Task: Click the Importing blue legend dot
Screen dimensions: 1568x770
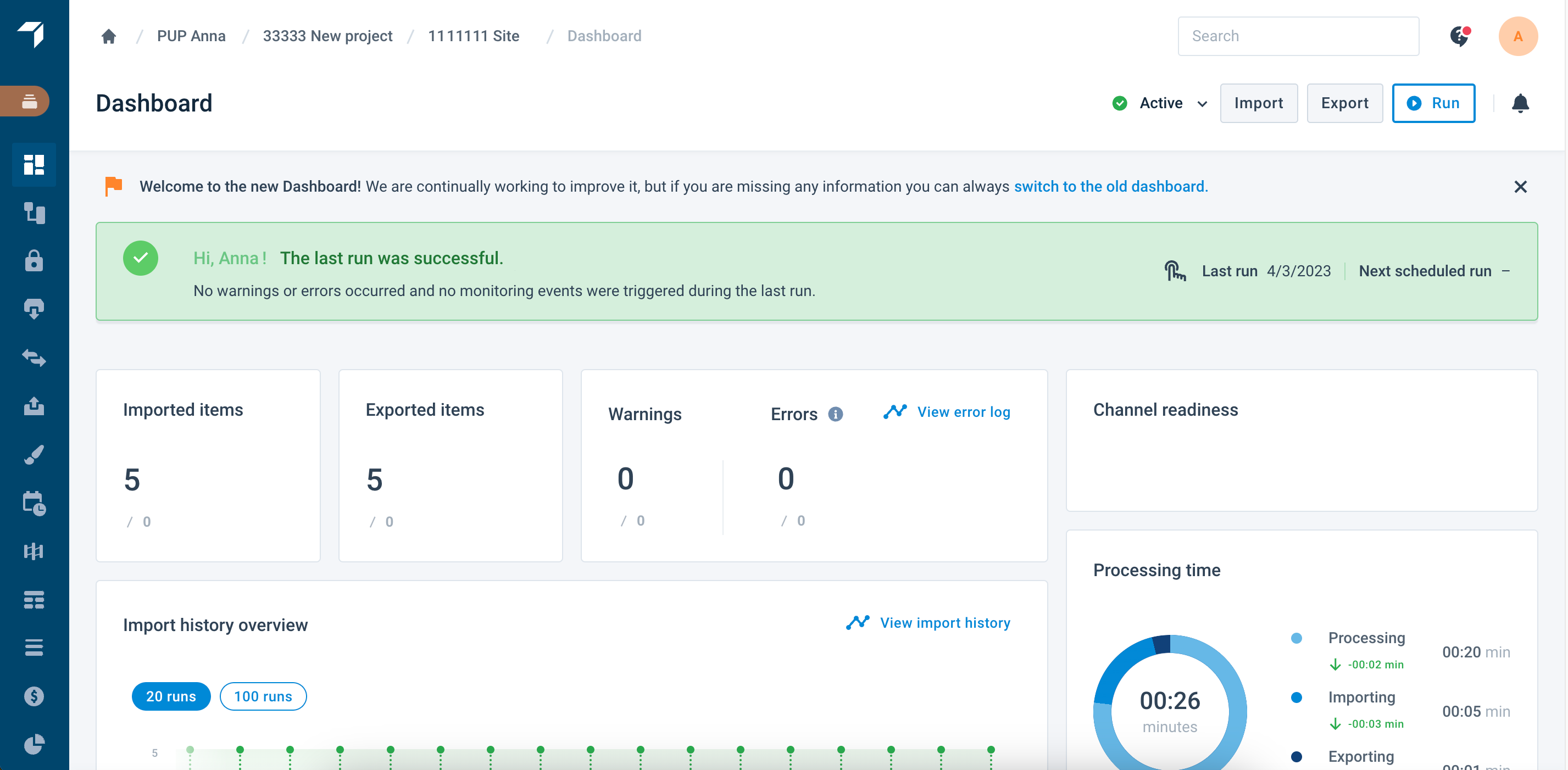Action: [1297, 698]
